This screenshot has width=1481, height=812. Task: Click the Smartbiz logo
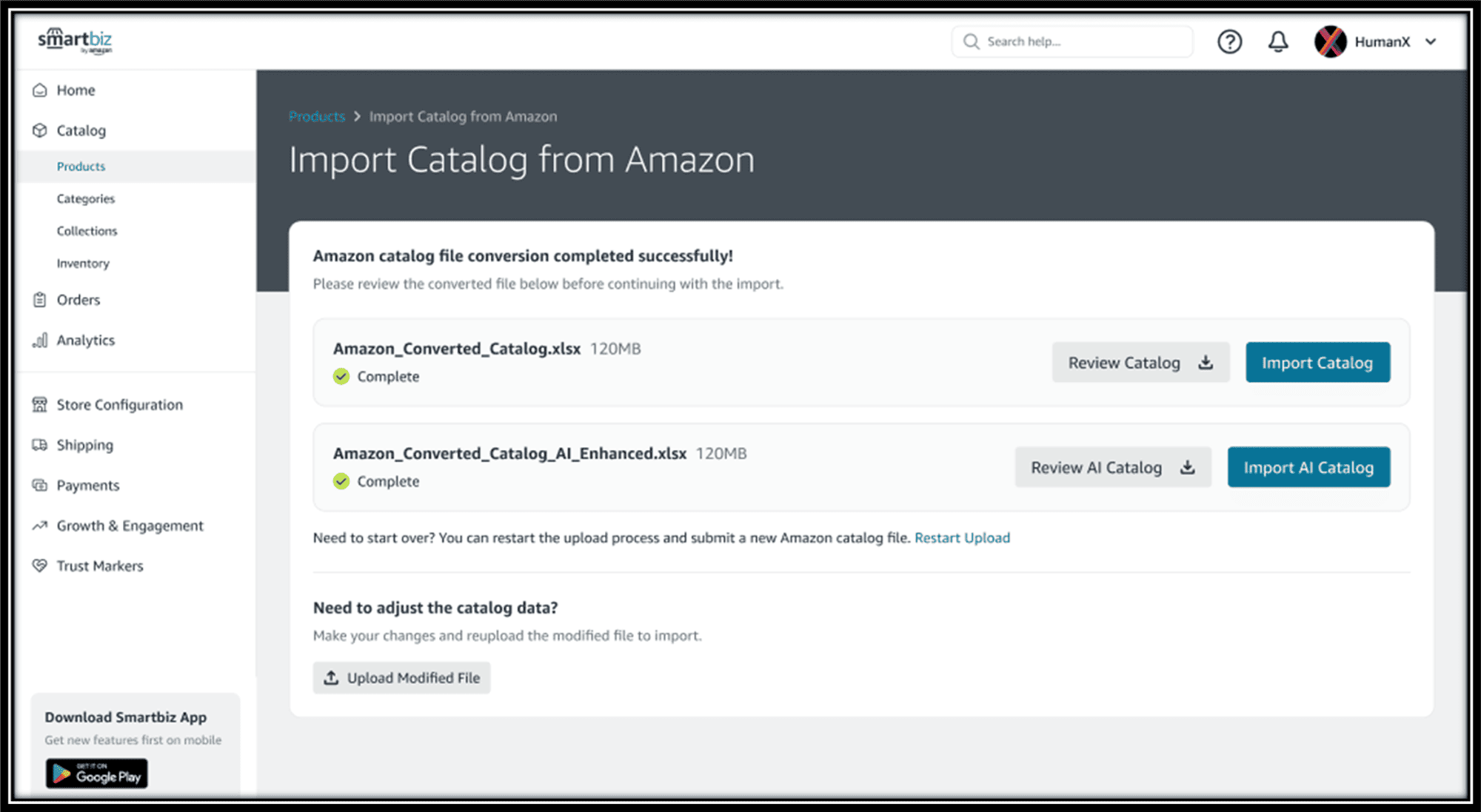tap(75, 41)
